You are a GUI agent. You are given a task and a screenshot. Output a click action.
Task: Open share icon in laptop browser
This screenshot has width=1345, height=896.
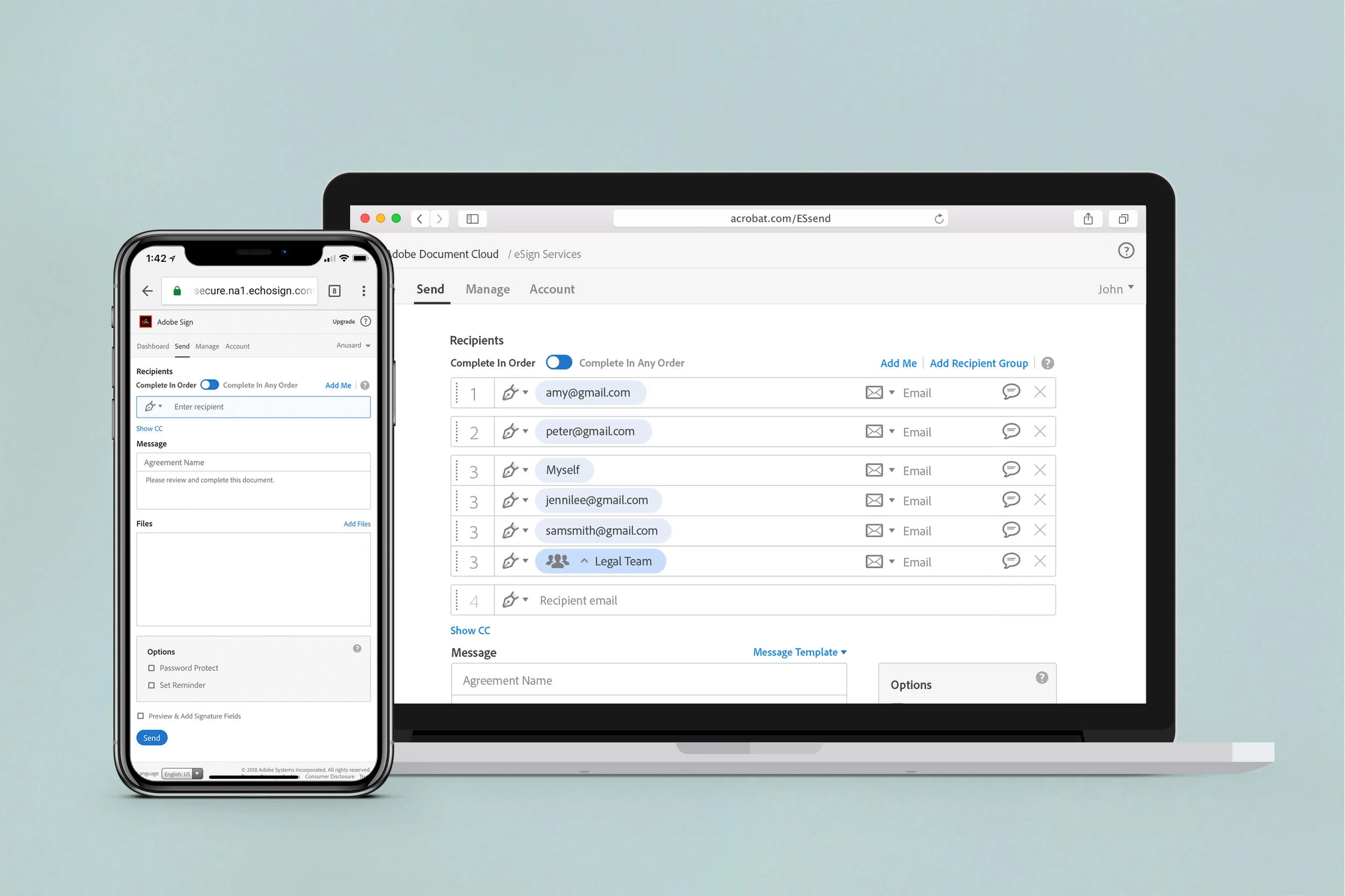tap(1088, 218)
